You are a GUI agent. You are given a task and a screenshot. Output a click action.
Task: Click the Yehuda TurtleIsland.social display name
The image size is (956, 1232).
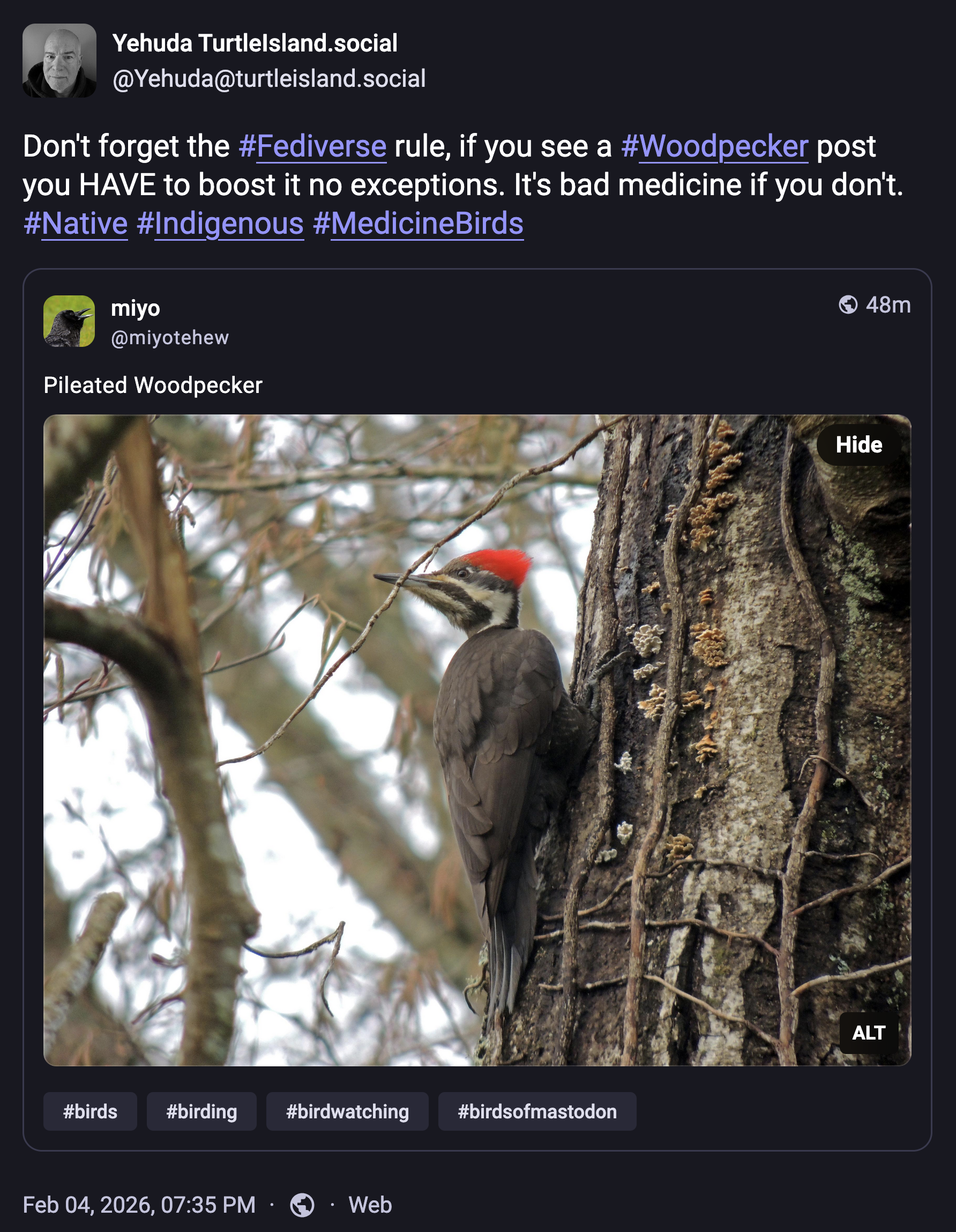(x=255, y=43)
